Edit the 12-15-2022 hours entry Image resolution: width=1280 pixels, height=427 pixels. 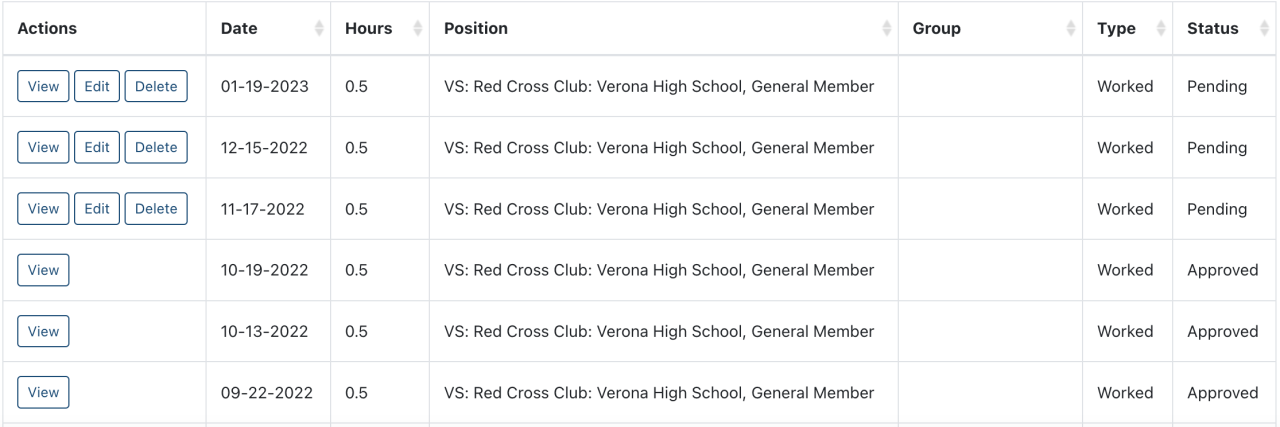click(x=97, y=147)
